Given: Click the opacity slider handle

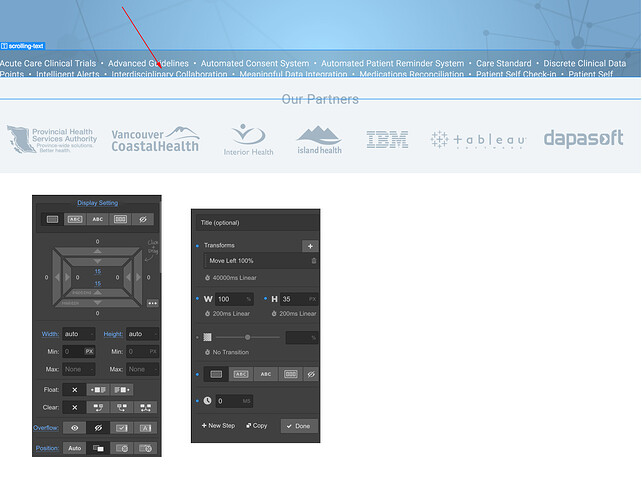Looking at the screenshot, I should 247,337.
